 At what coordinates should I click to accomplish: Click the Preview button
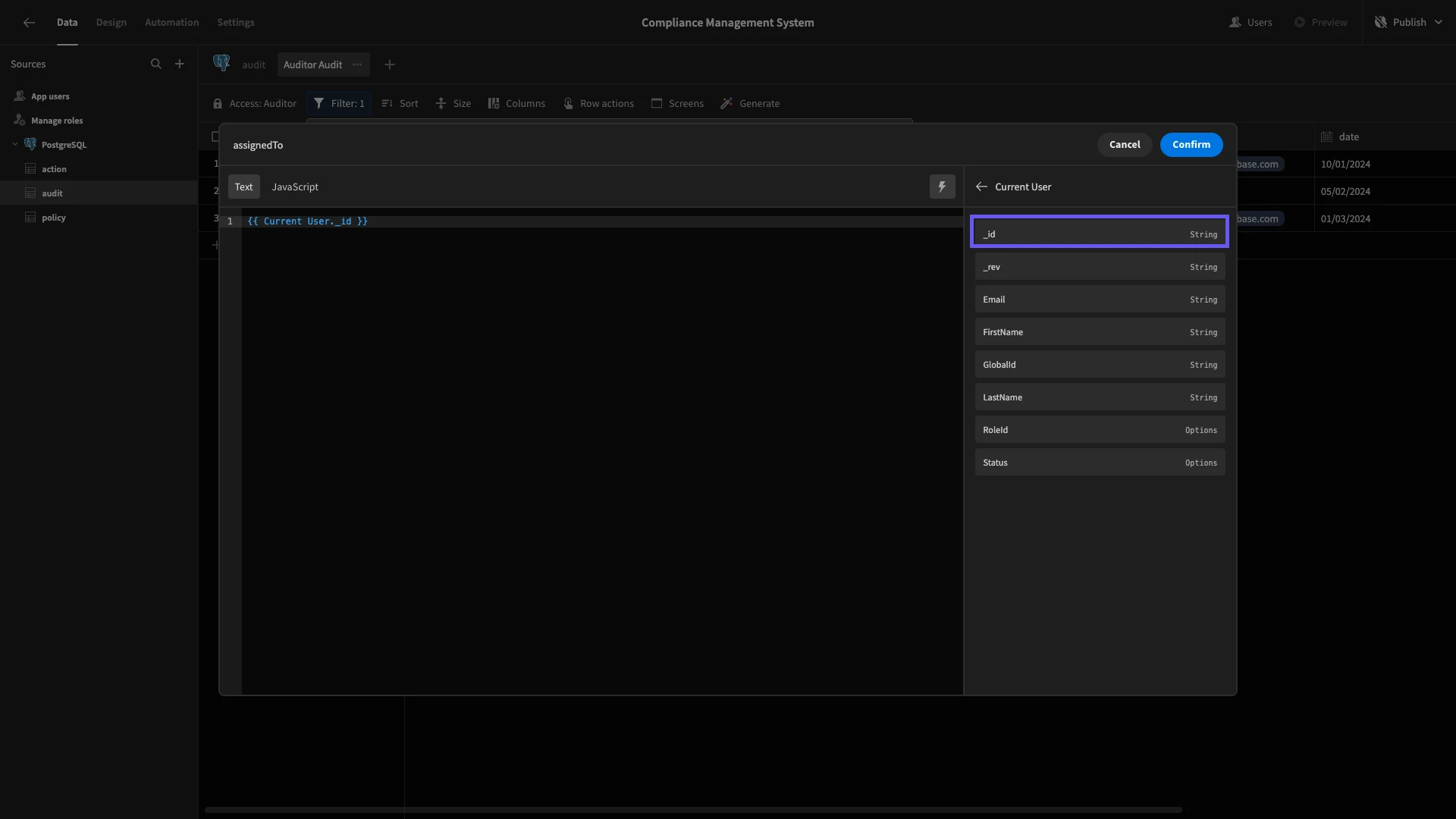click(1321, 23)
